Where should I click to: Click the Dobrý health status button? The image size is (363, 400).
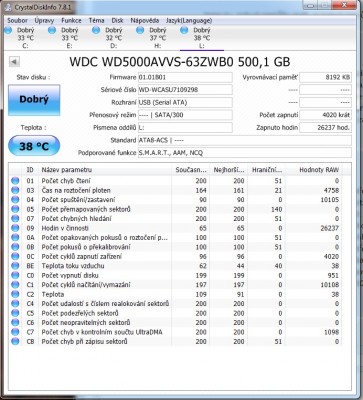tap(34, 100)
